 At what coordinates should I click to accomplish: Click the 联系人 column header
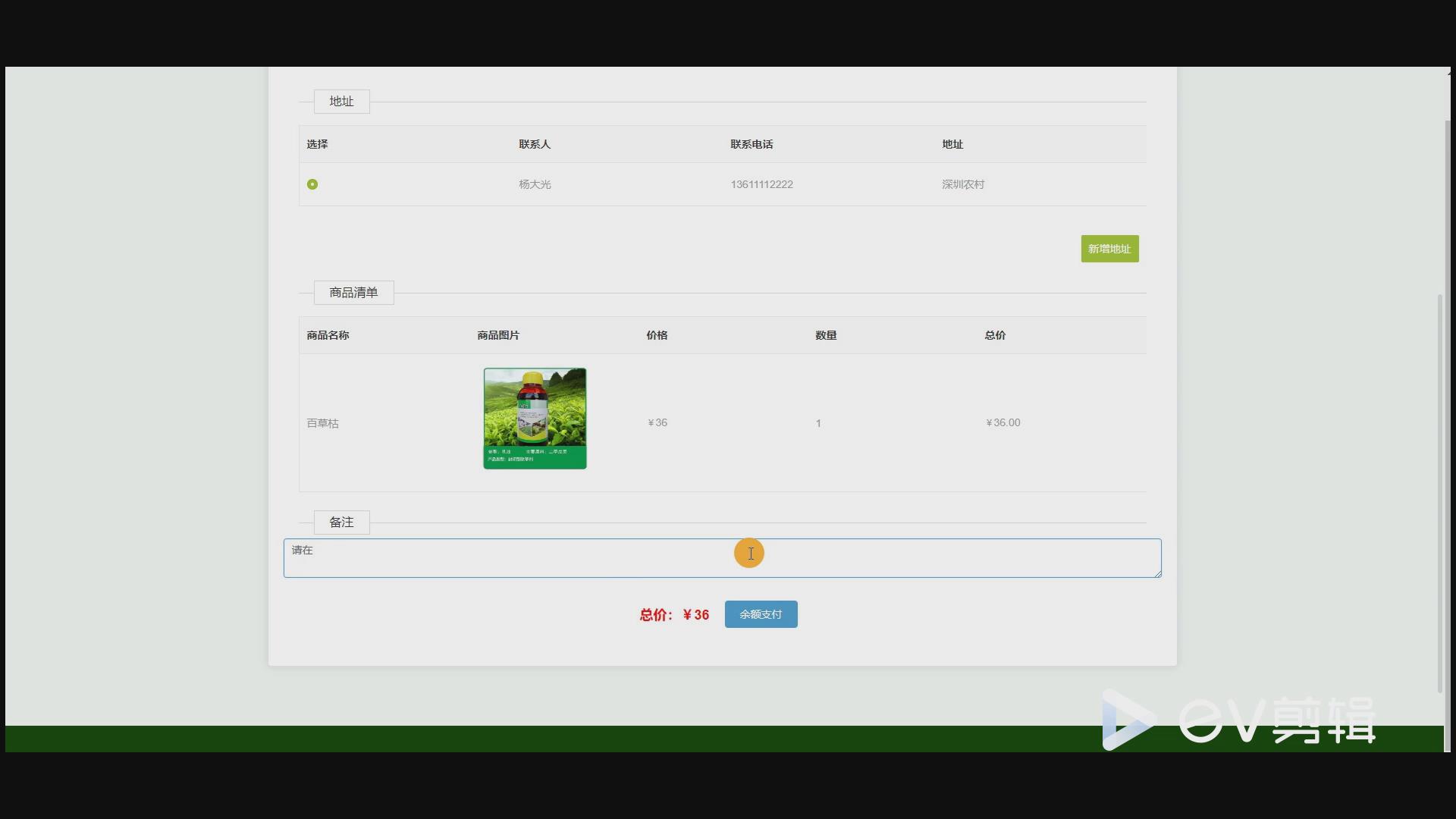535,144
